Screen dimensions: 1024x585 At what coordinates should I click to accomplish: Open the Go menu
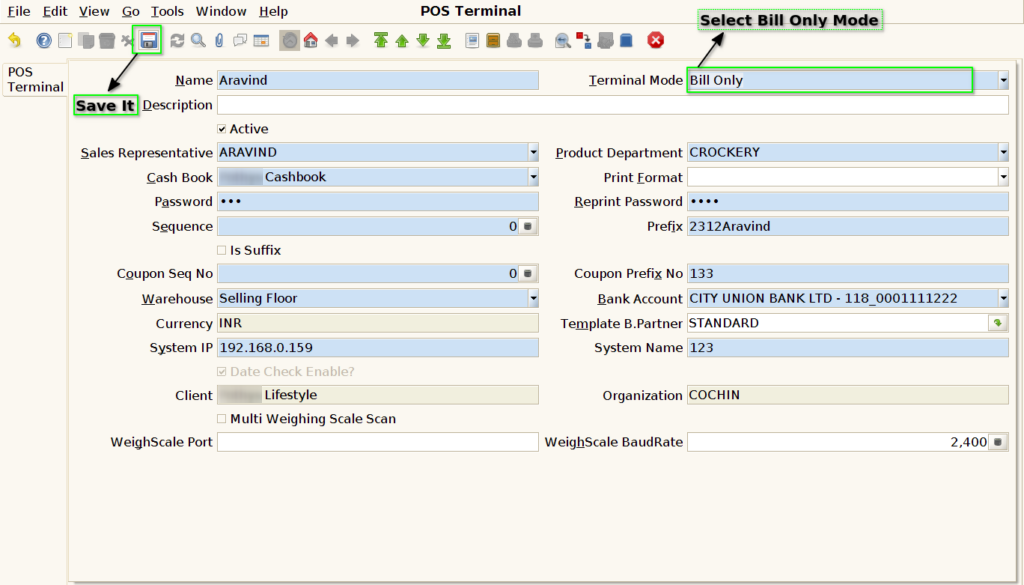pos(131,11)
